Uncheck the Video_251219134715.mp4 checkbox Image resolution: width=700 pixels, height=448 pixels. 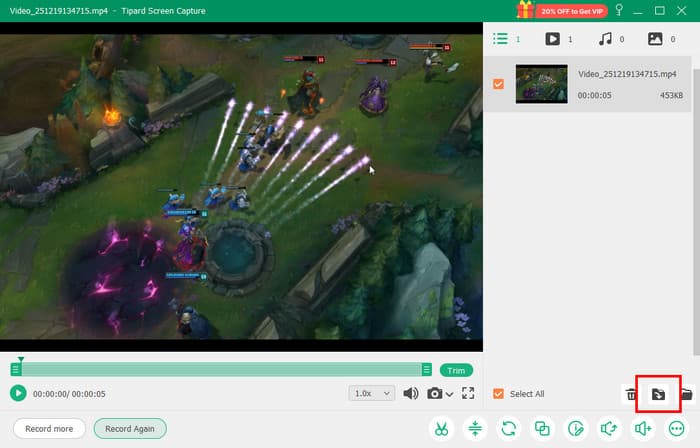click(x=498, y=84)
